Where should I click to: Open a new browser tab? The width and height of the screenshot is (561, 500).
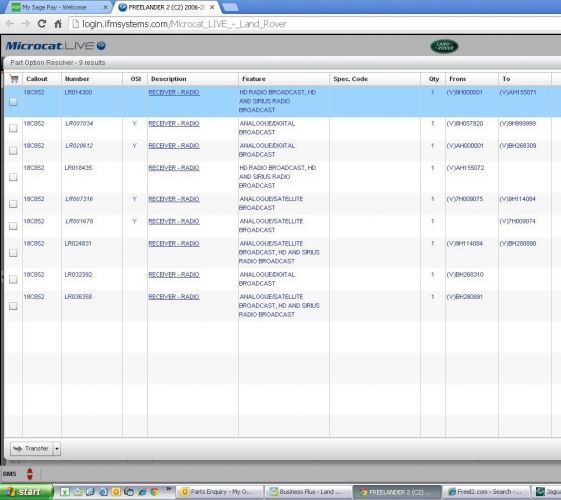click(230, 7)
